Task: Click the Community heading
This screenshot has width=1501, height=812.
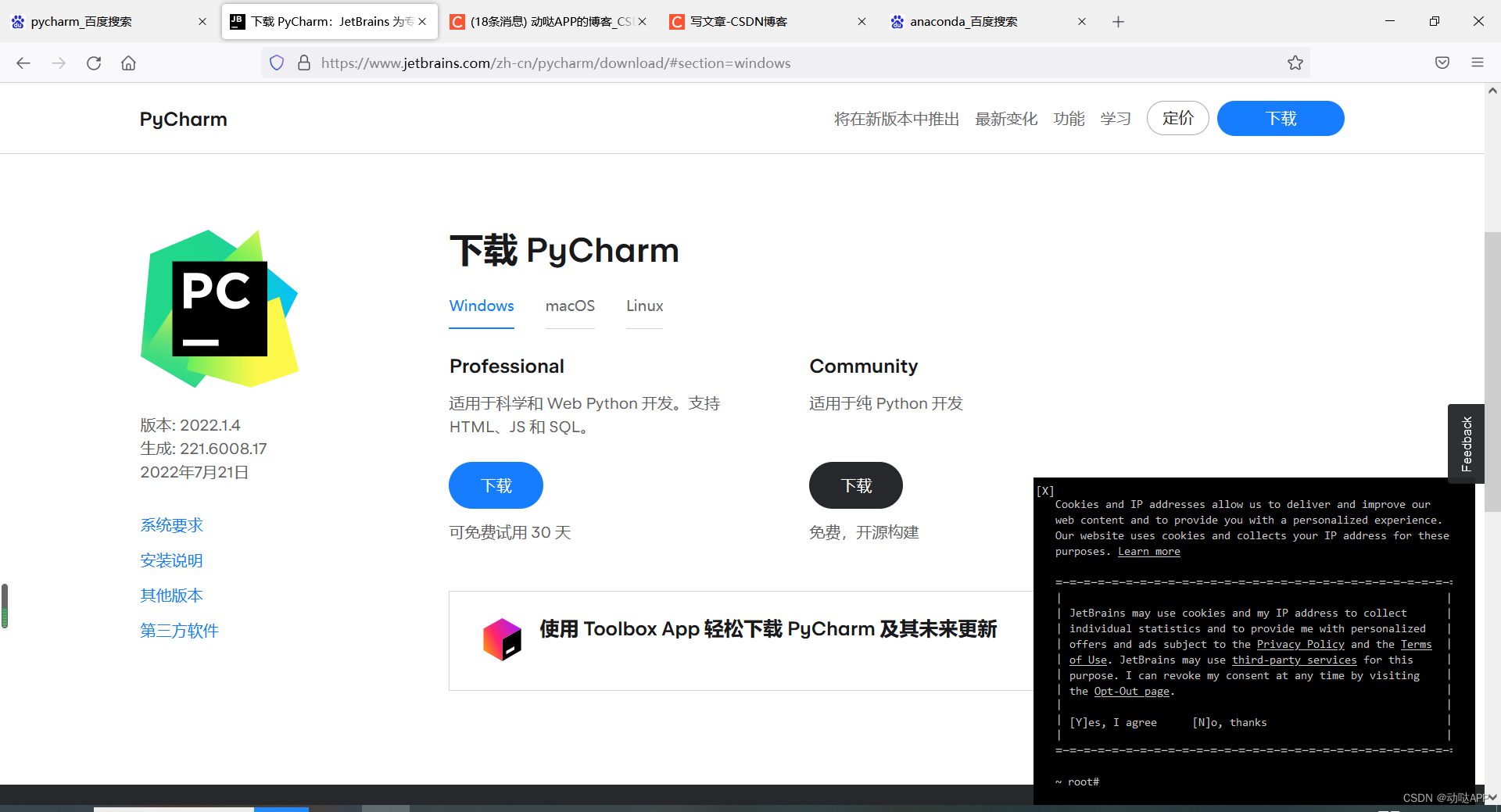Action: pyautogui.click(x=863, y=367)
